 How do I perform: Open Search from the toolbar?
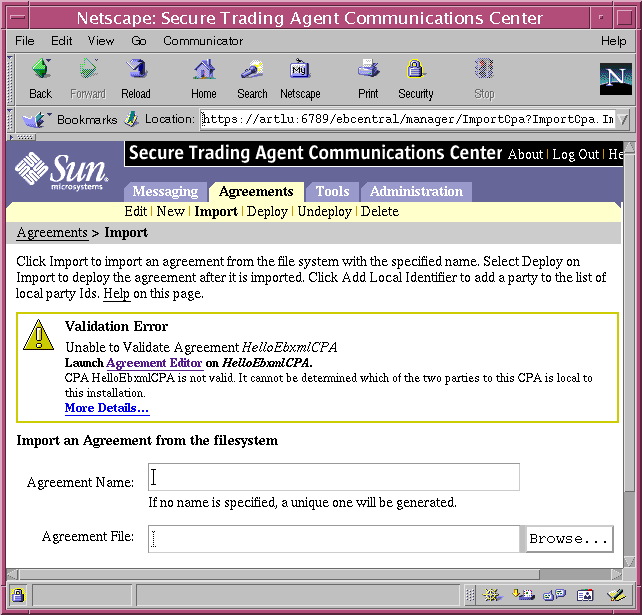(252, 69)
